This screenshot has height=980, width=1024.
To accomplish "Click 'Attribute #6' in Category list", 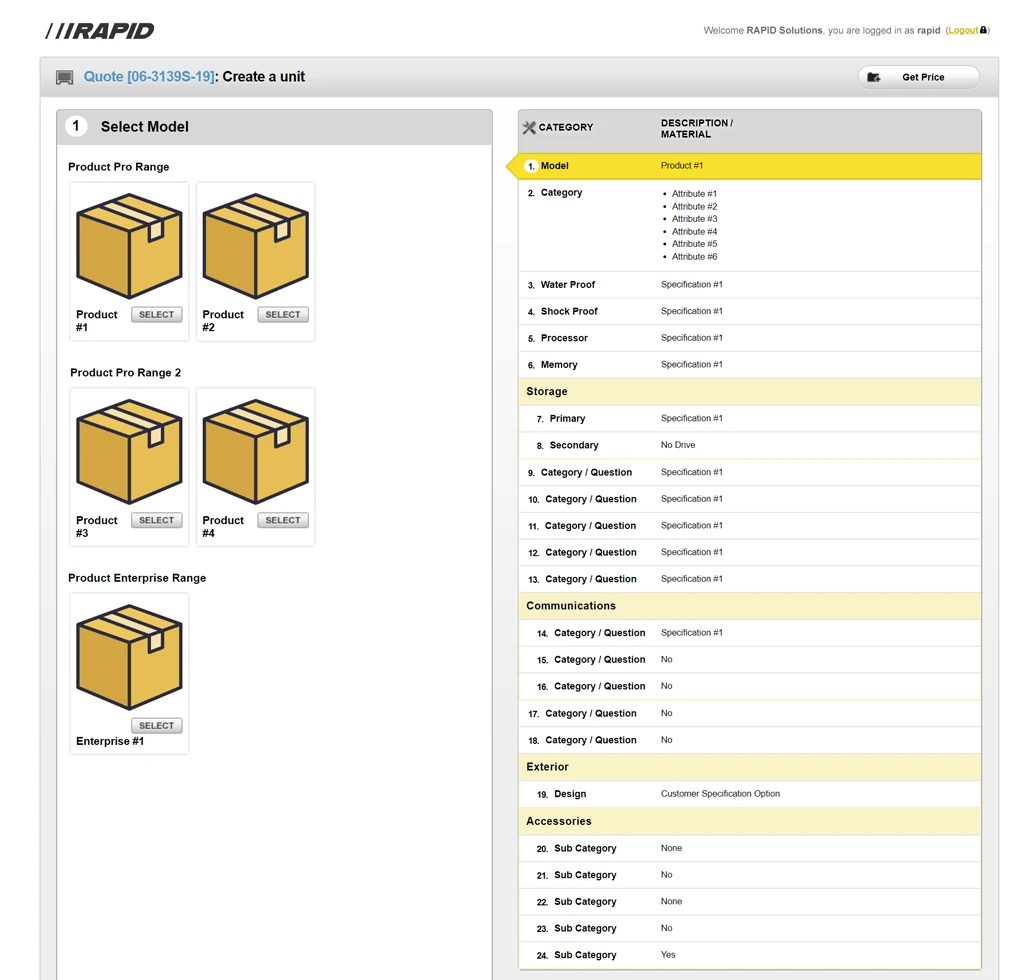I will click(694, 257).
